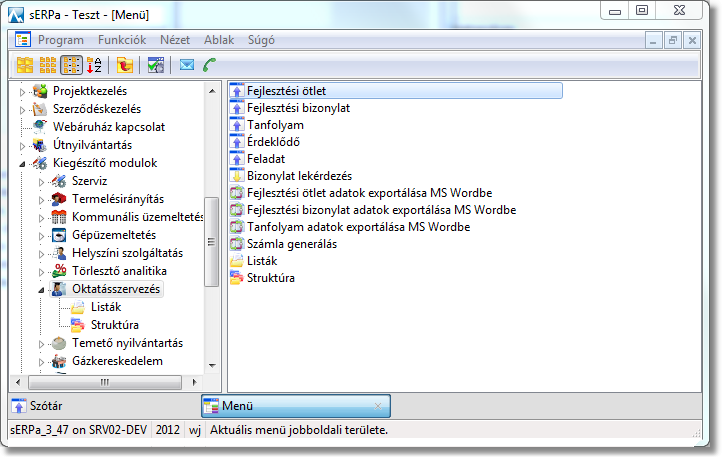Select the Oktatásszervezés tree item
Image resolution: width=722 pixels, height=459 pixels.
pyautogui.click(x=116, y=289)
